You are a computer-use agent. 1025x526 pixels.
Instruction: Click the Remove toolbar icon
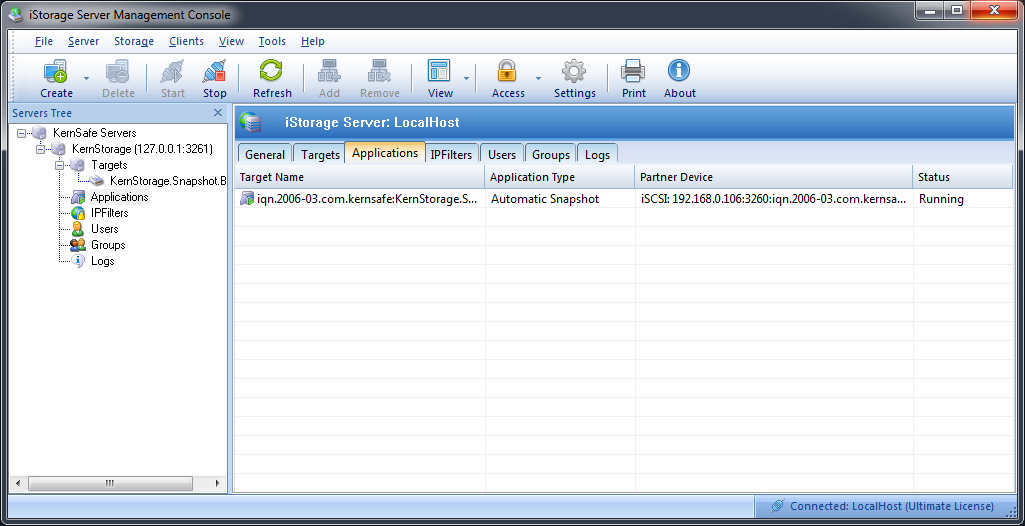tap(379, 71)
